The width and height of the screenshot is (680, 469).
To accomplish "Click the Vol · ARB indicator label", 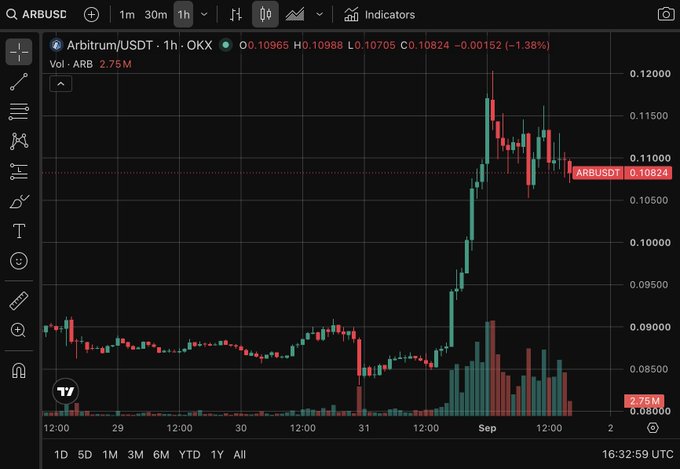I will 71,64.
